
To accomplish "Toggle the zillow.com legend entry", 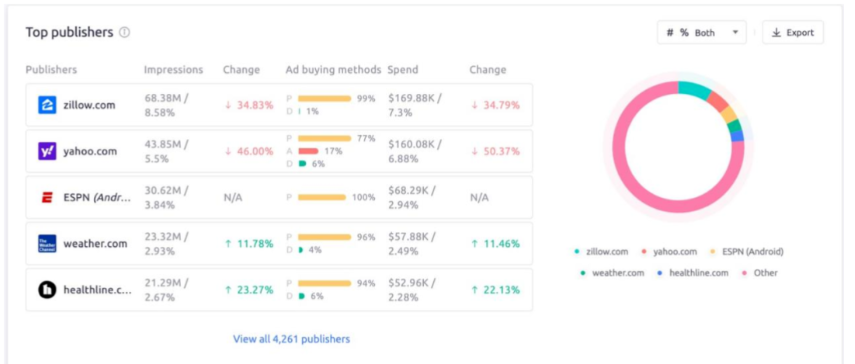I will tap(601, 252).
